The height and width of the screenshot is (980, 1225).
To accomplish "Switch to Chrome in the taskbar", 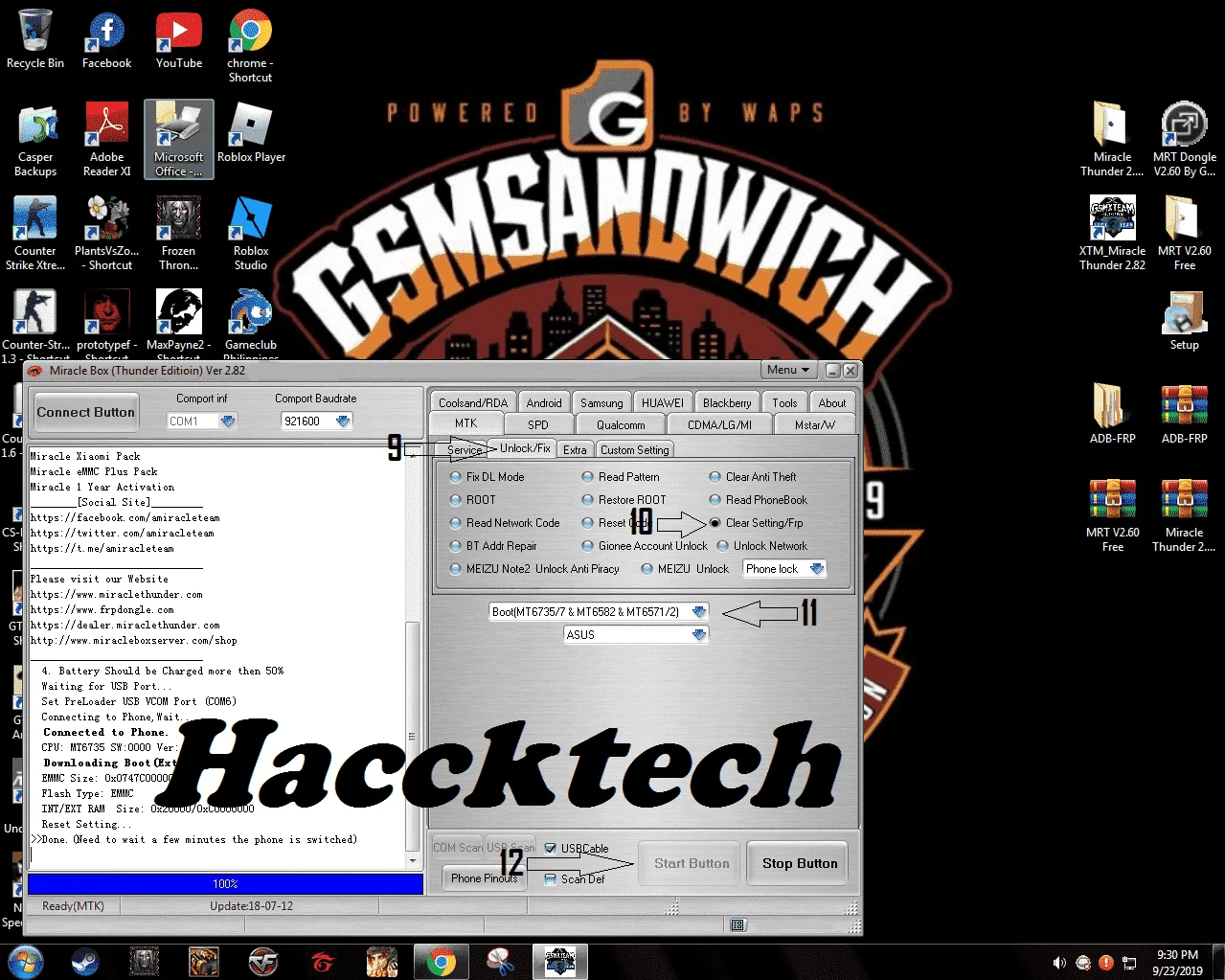I will (x=442, y=961).
